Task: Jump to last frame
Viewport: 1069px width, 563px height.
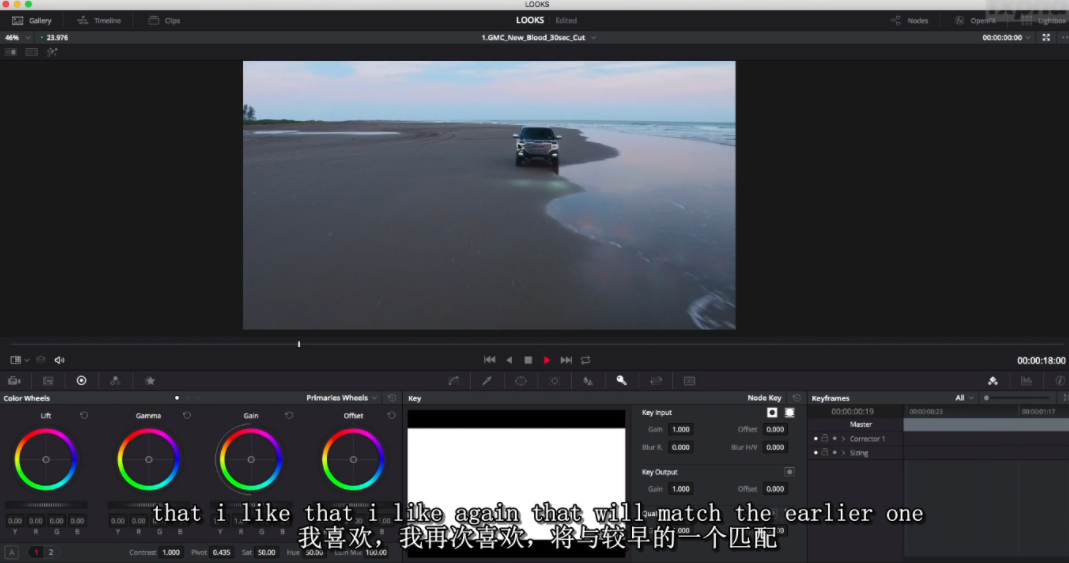Action: [566, 360]
